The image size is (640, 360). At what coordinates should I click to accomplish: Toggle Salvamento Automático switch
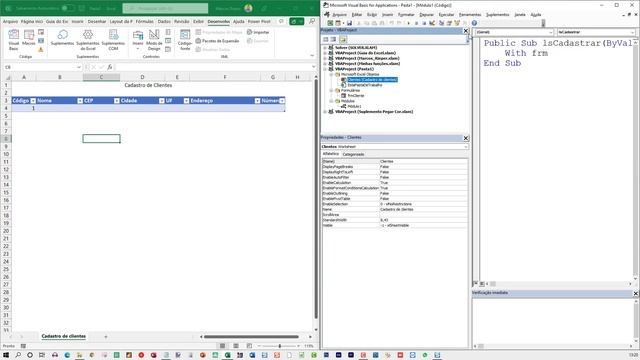coord(68,8)
